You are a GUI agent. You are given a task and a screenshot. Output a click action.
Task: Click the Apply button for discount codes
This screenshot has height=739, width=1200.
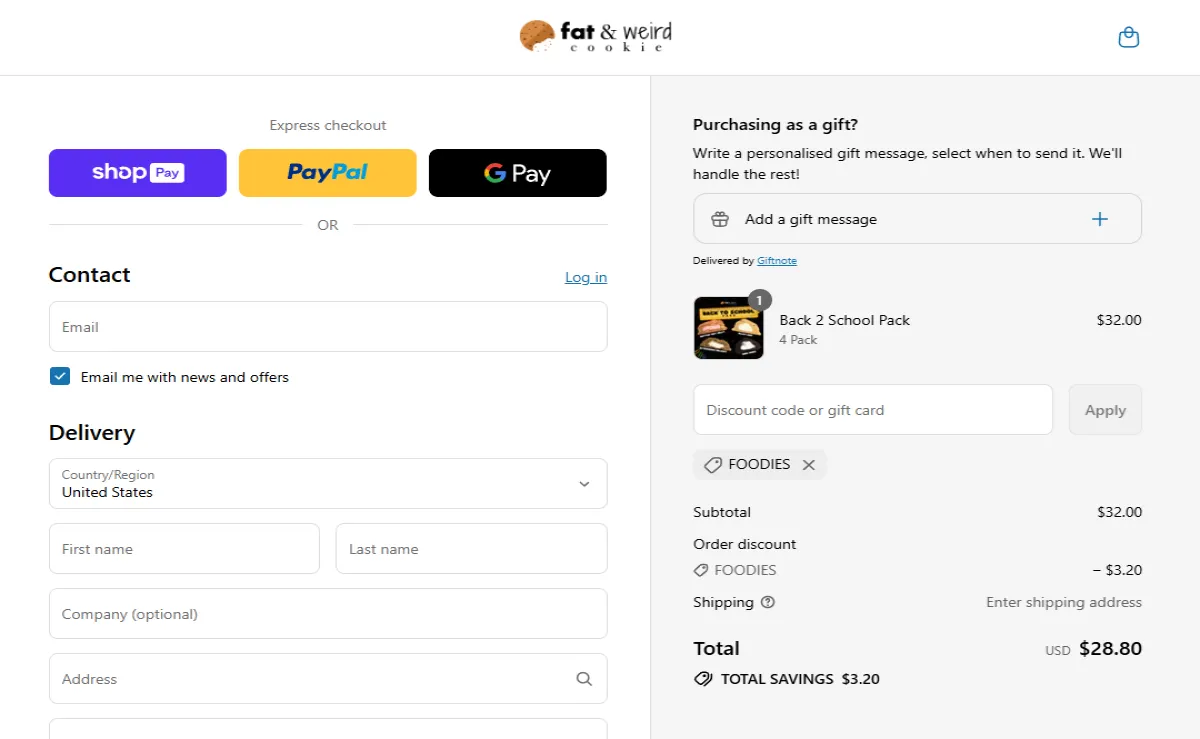[1105, 409]
